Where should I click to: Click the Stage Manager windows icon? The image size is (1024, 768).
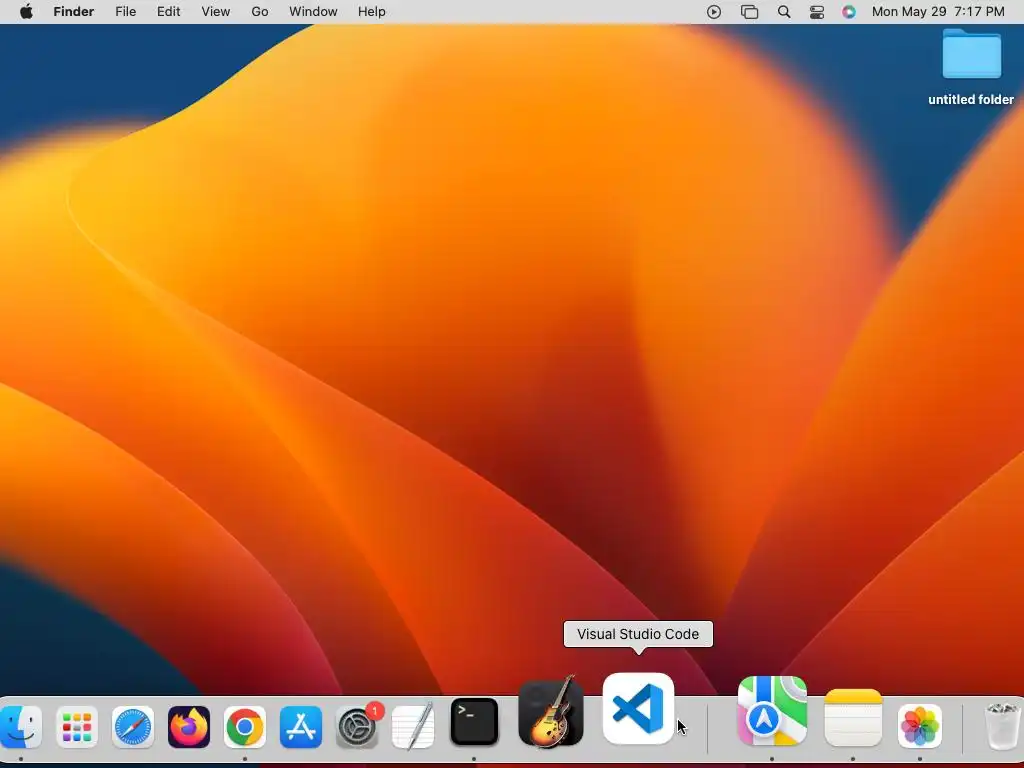coord(749,12)
